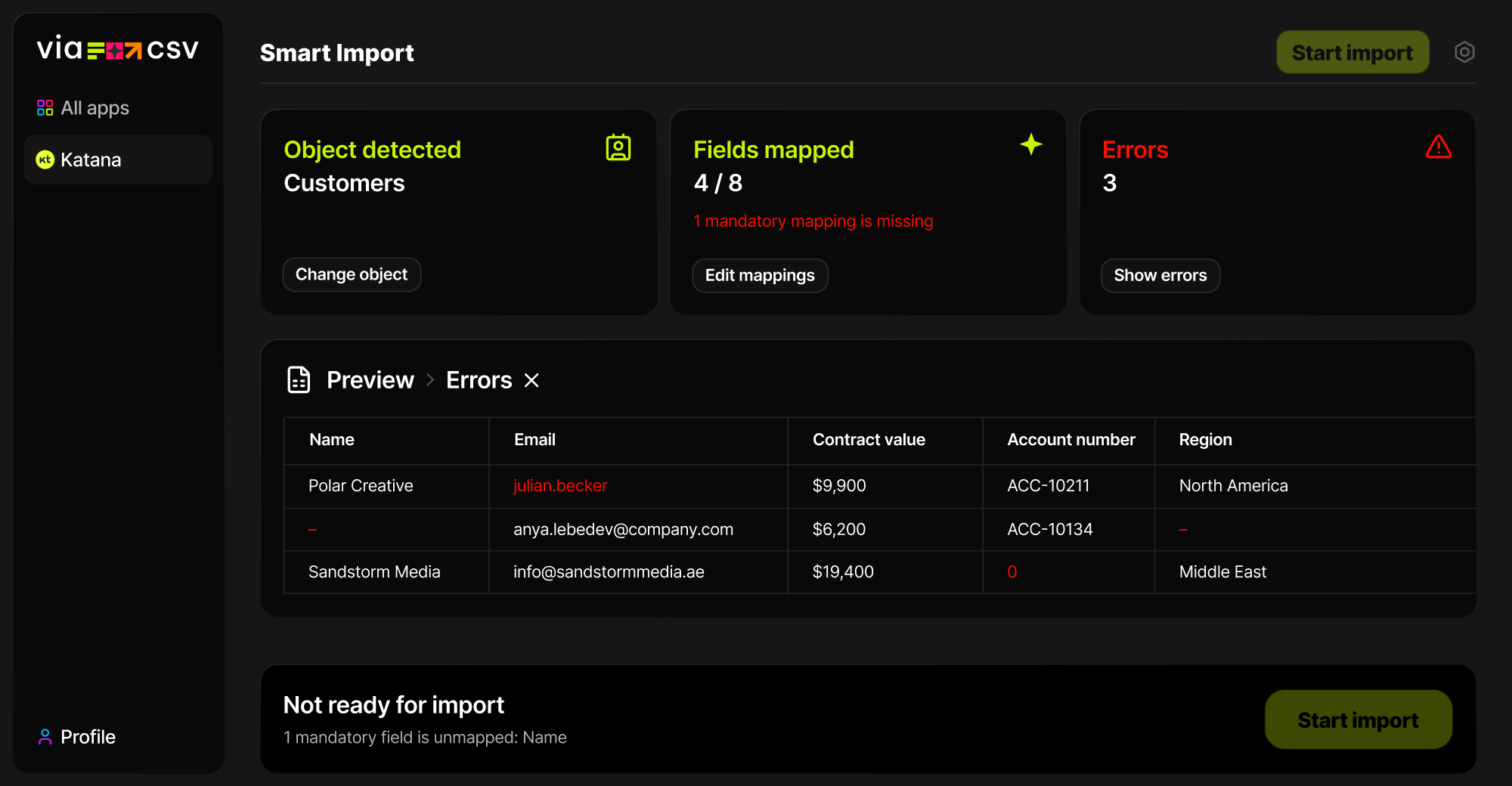This screenshot has height=786, width=1512.
Task: Click the error count 3
Action: (x=1109, y=183)
